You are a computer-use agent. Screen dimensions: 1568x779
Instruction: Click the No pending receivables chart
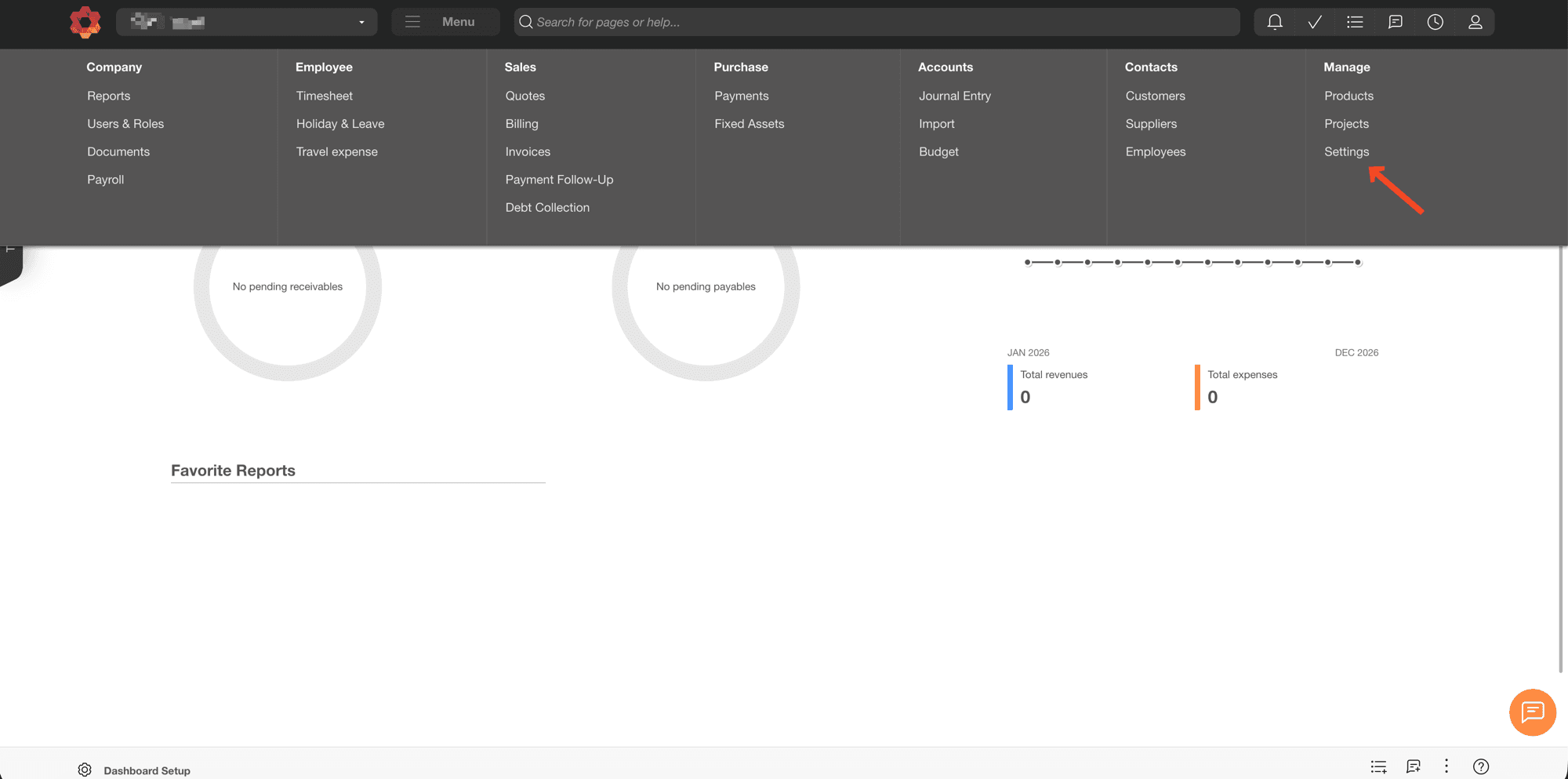pos(288,287)
